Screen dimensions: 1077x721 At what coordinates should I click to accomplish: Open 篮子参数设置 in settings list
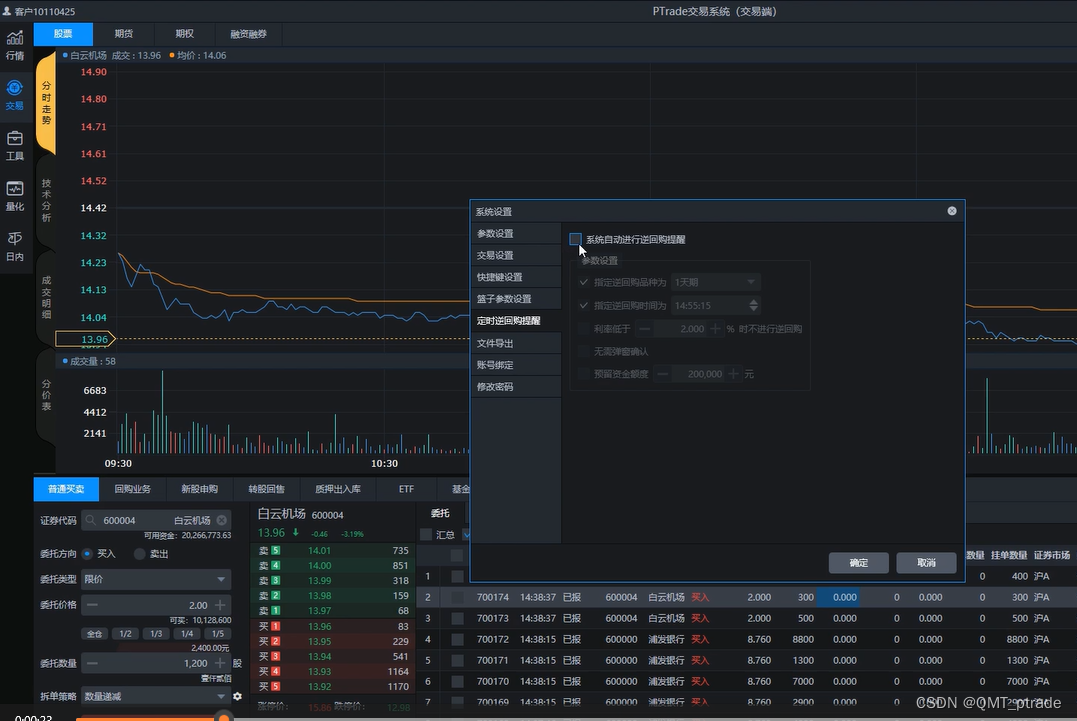(516, 299)
